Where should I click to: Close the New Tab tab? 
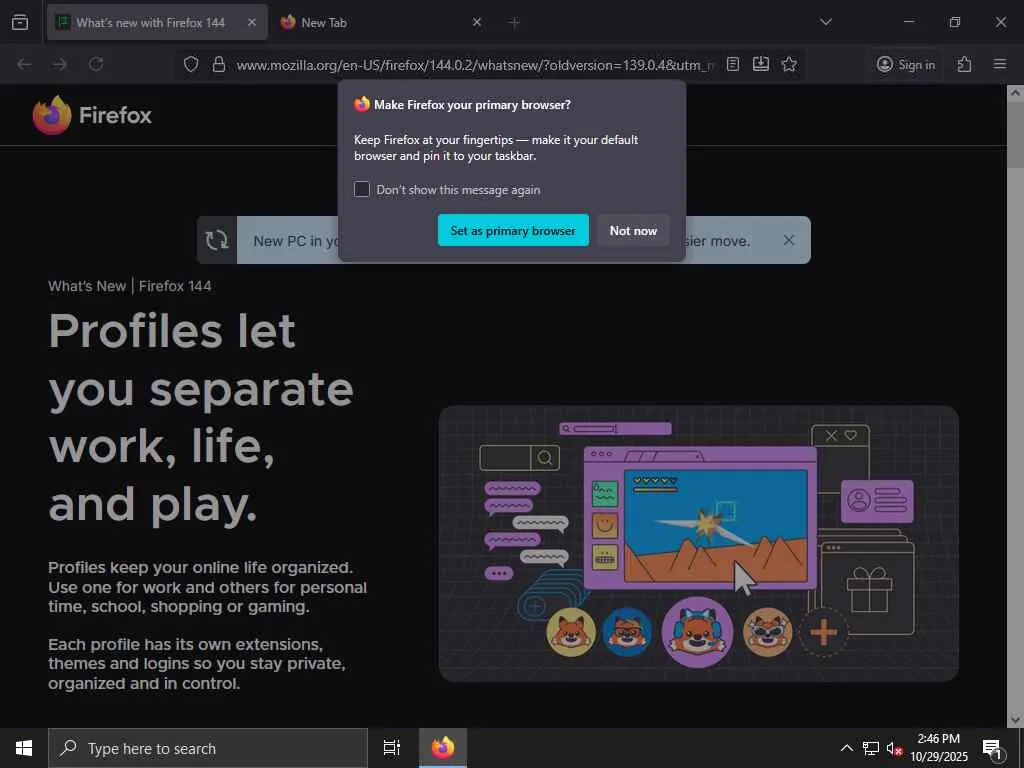pyautogui.click(x=477, y=22)
